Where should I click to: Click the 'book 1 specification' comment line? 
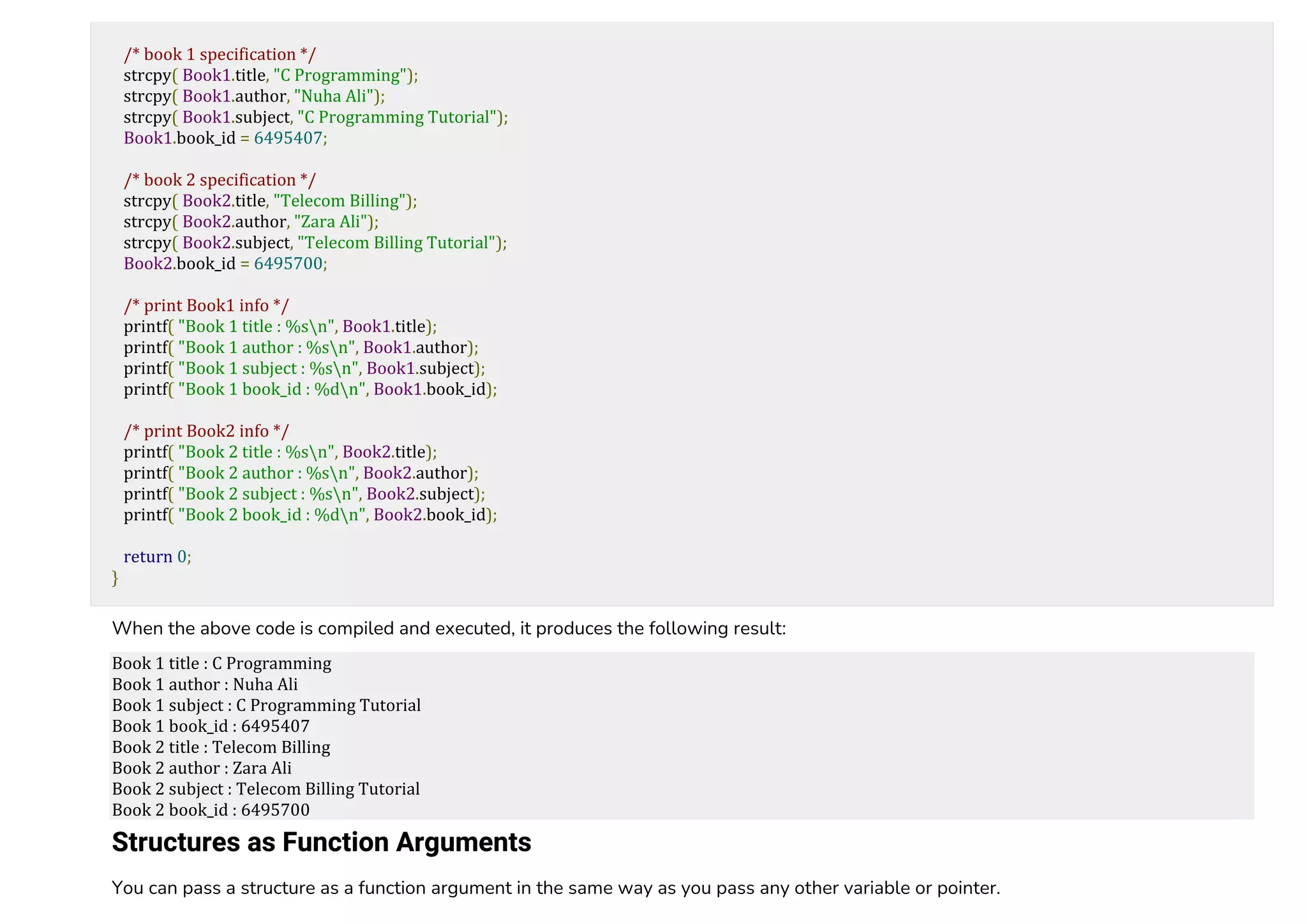220,55
